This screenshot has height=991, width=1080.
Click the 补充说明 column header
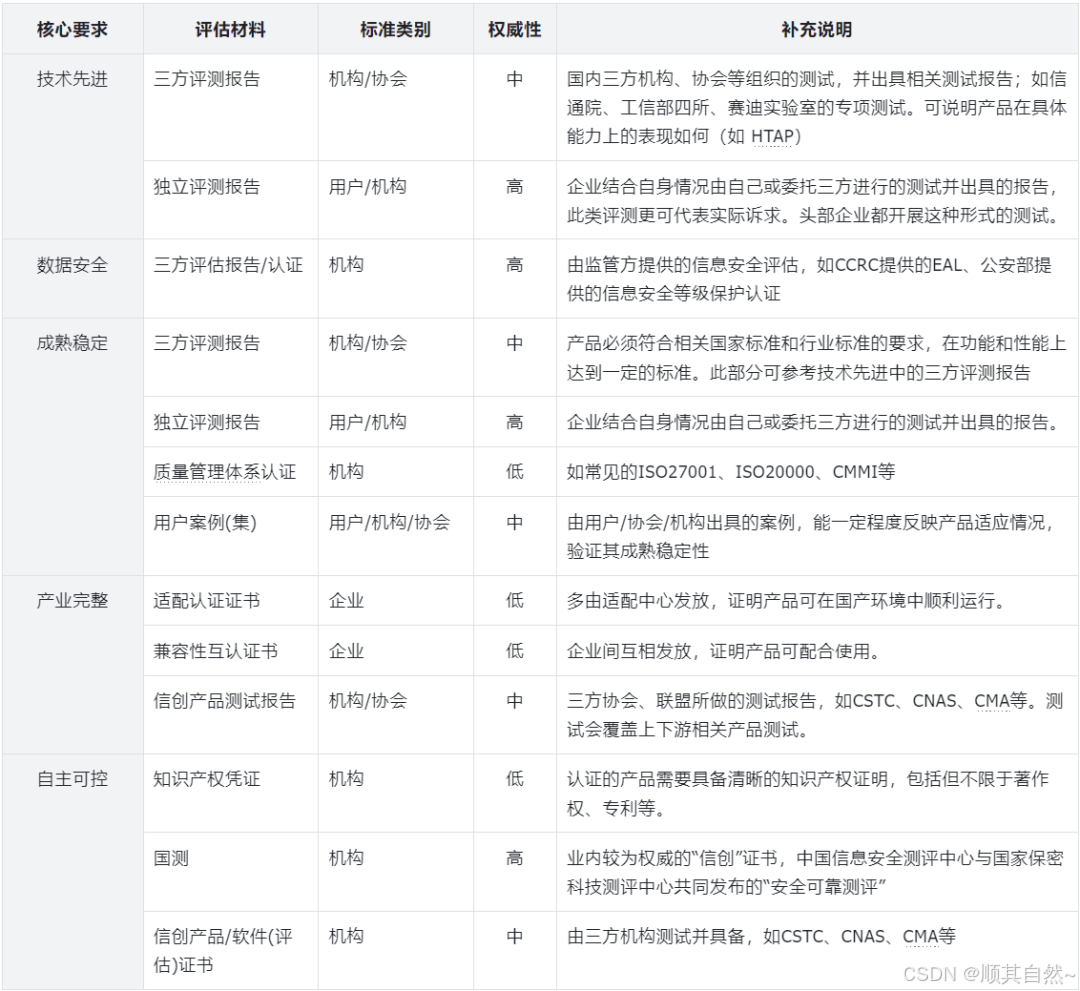coord(817,30)
